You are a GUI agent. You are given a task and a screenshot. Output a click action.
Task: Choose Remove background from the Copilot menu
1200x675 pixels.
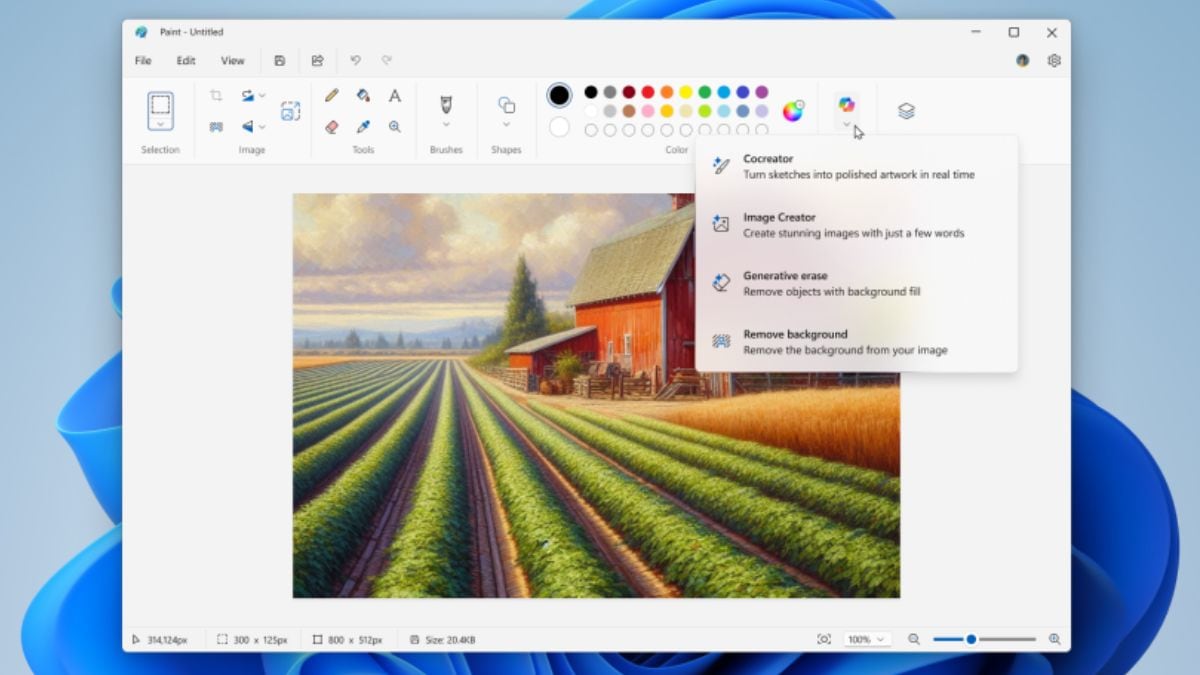(857, 342)
